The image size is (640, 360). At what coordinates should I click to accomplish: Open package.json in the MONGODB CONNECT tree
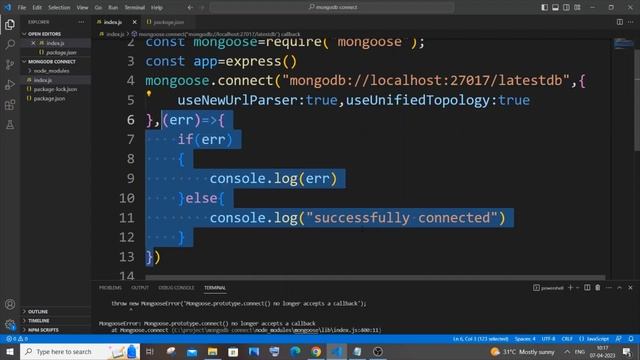(56, 99)
